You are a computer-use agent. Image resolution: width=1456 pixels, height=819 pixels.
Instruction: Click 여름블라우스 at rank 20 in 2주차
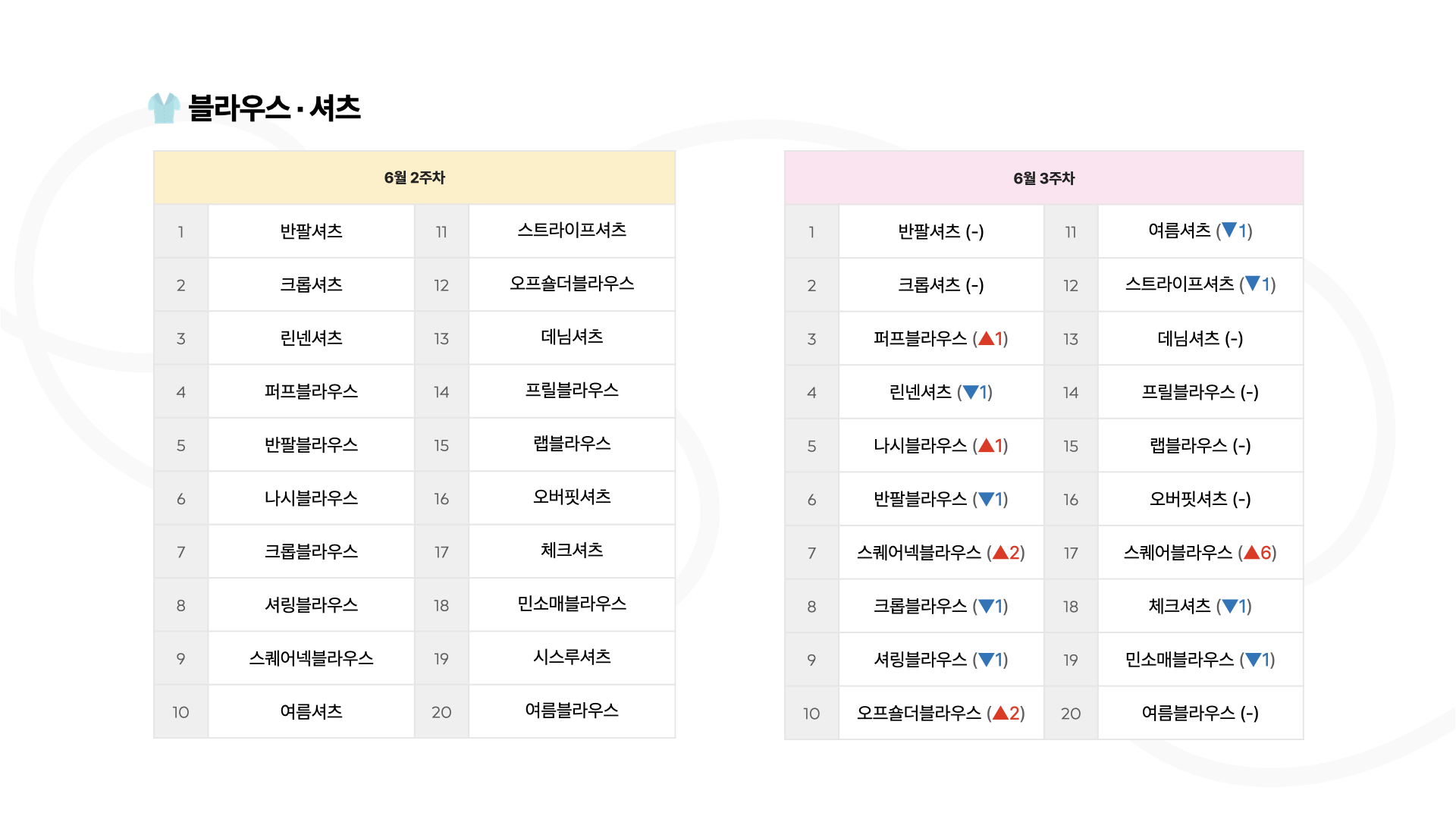click(572, 711)
